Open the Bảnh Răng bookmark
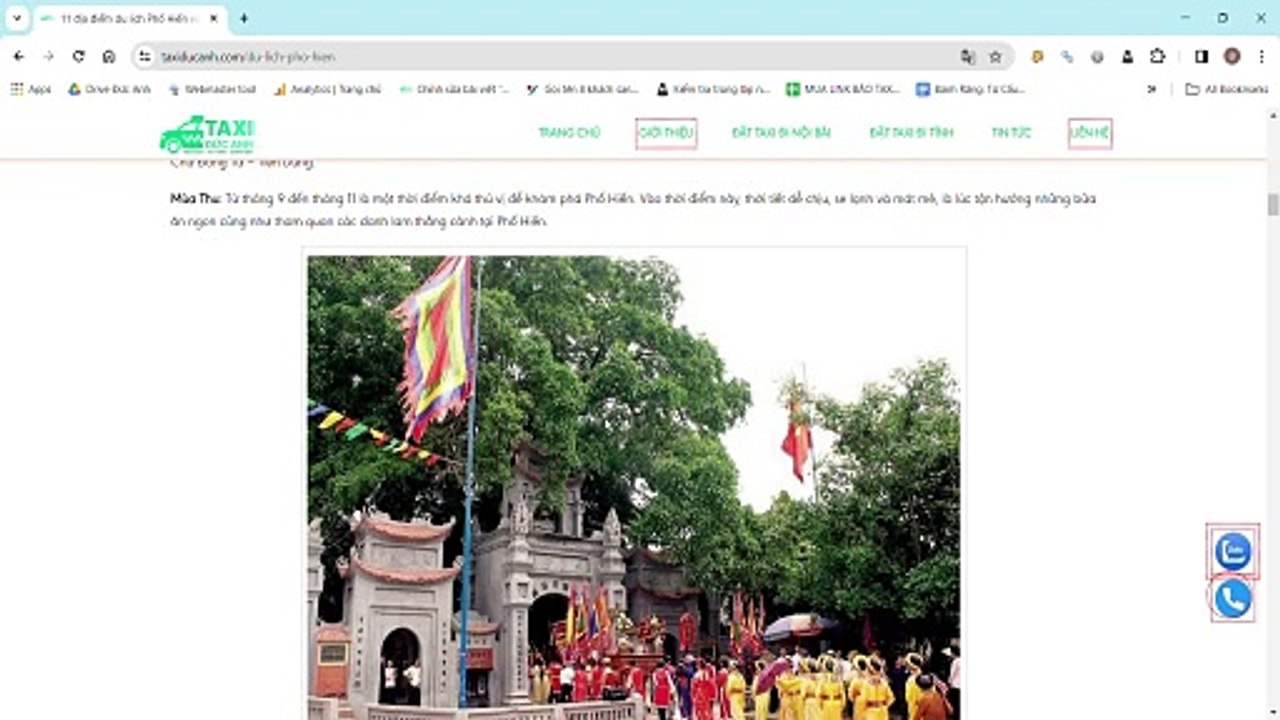 [970, 89]
